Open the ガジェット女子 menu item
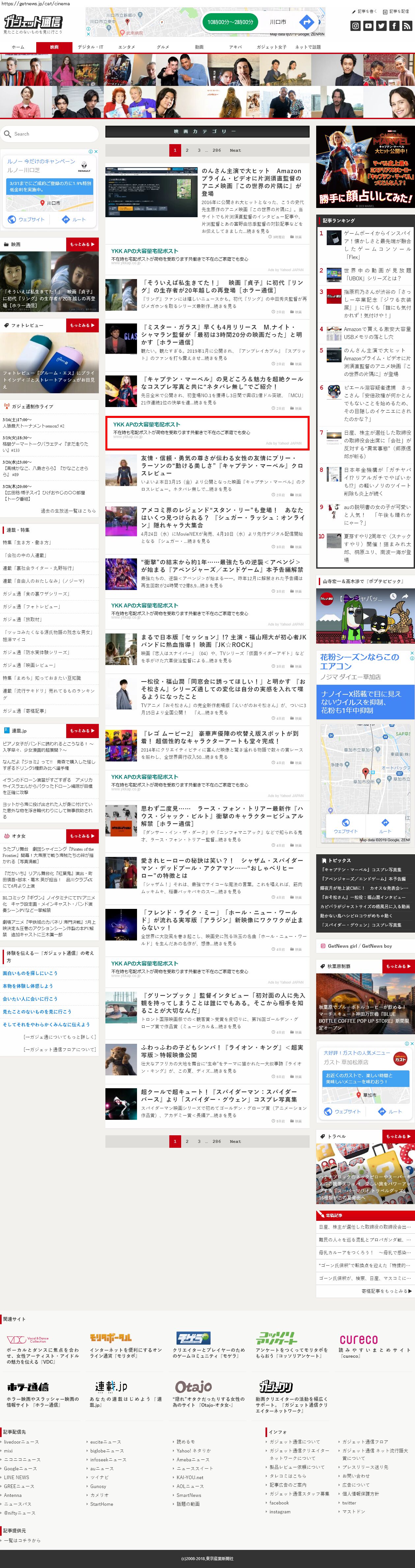415x1568 pixels. point(271,47)
